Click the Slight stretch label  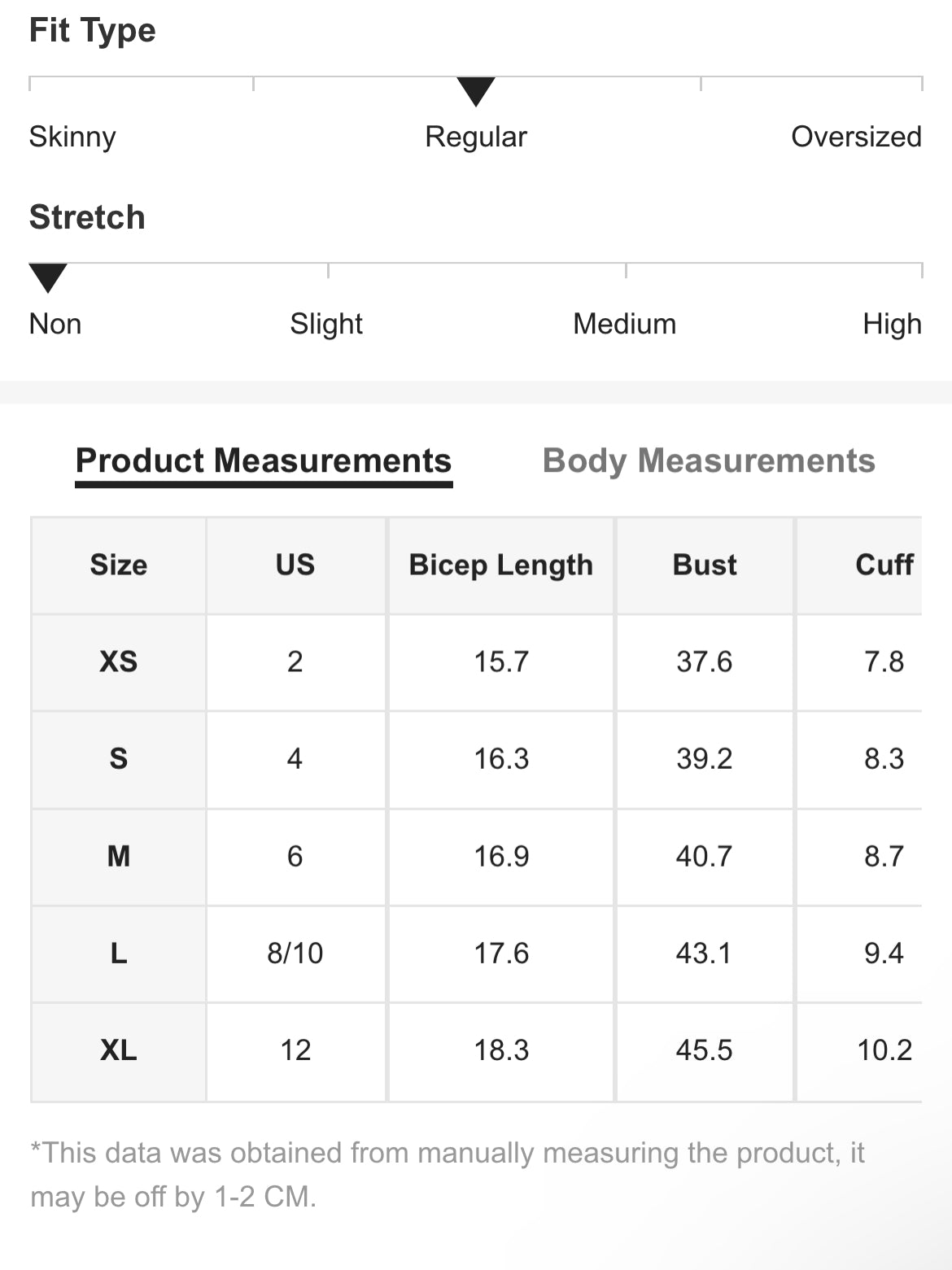coord(326,324)
